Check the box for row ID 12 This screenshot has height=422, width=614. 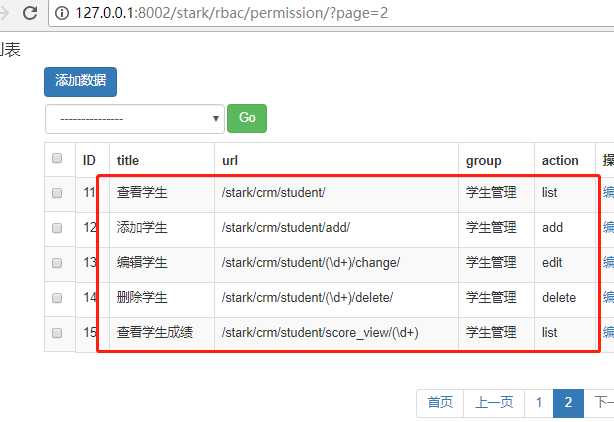(57, 228)
